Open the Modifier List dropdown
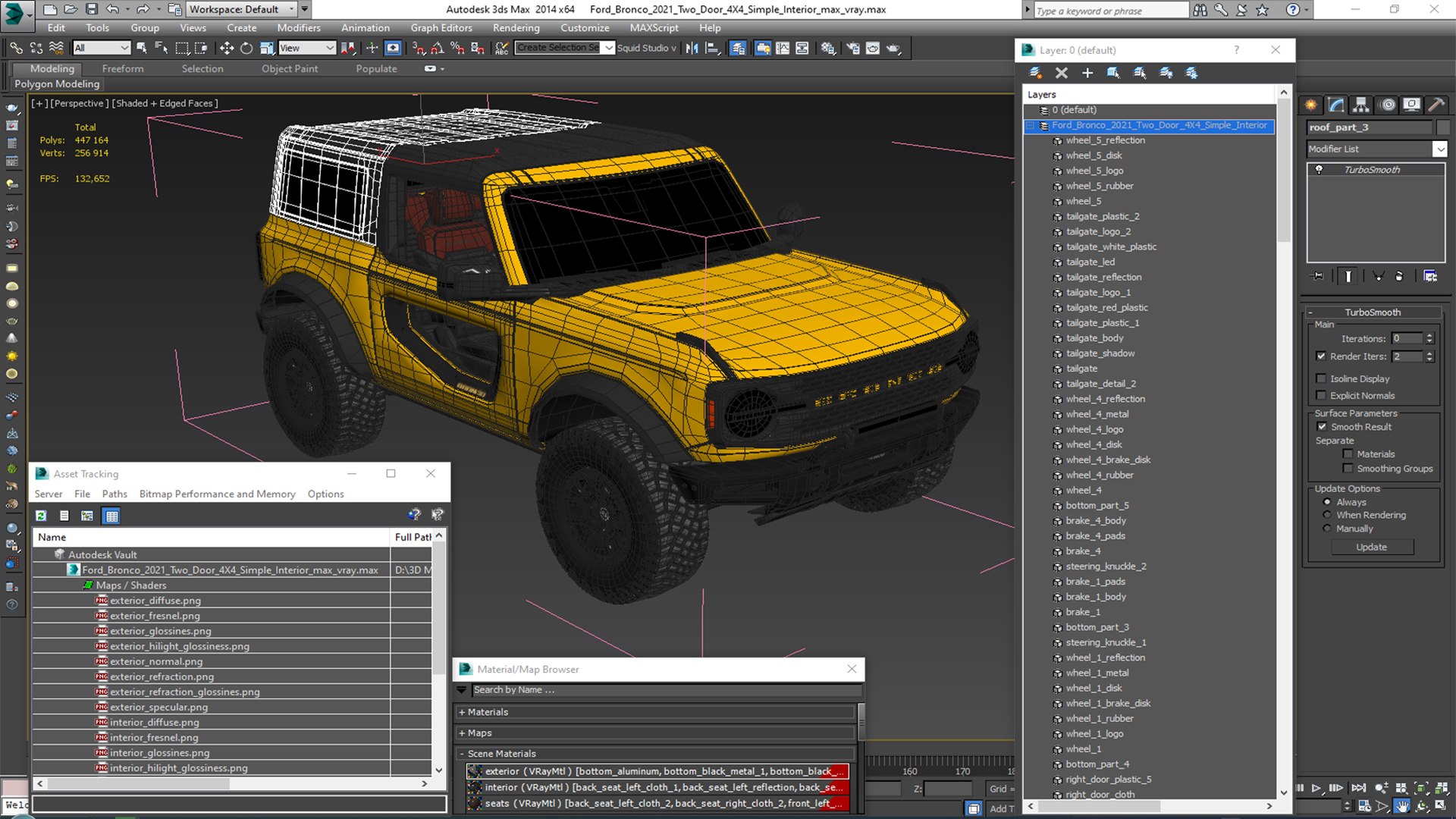Viewport: 1456px width, 819px height. 1377,149
